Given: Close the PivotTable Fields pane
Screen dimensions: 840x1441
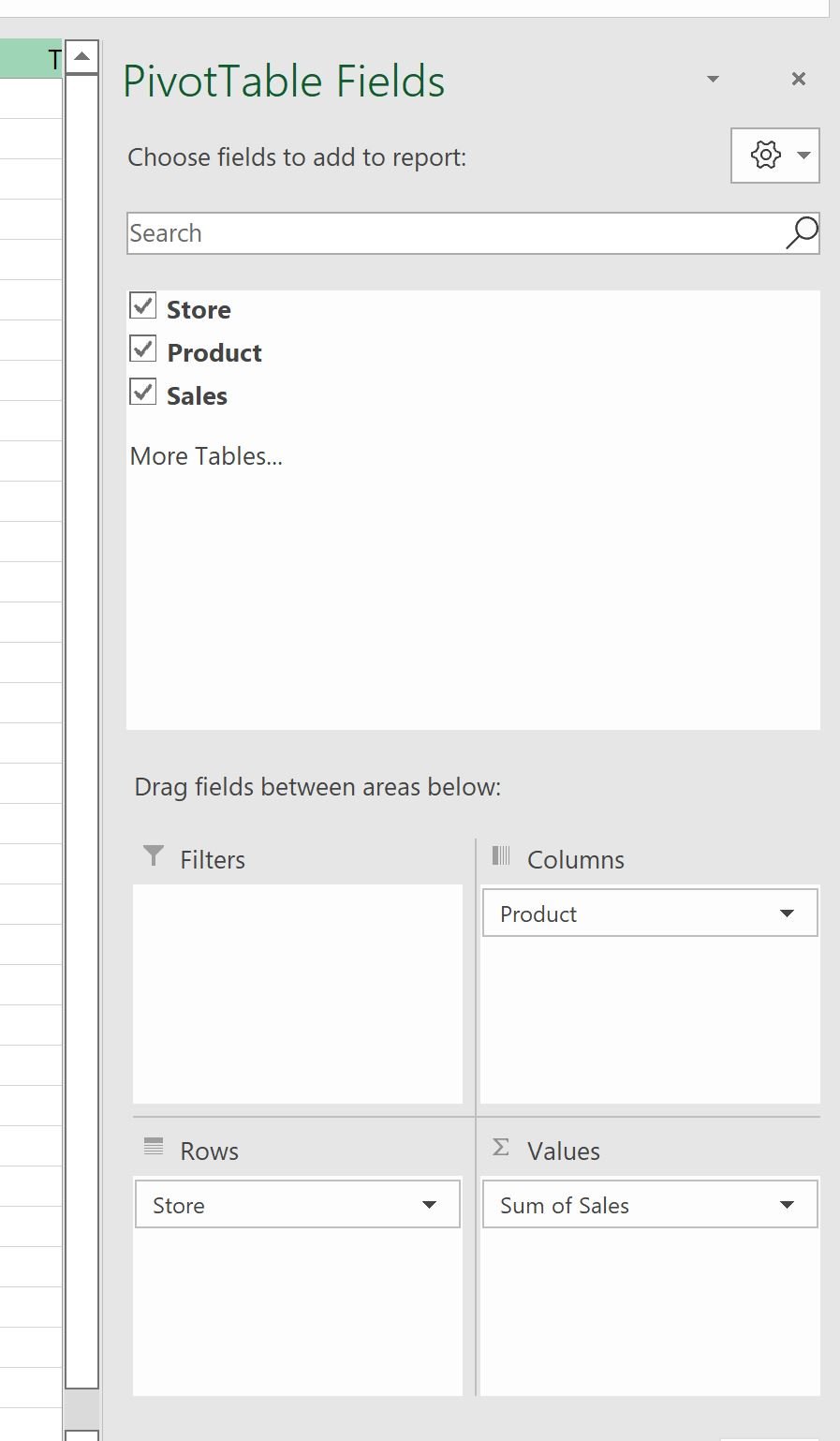Looking at the screenshot, I should [x=799, y=79].
